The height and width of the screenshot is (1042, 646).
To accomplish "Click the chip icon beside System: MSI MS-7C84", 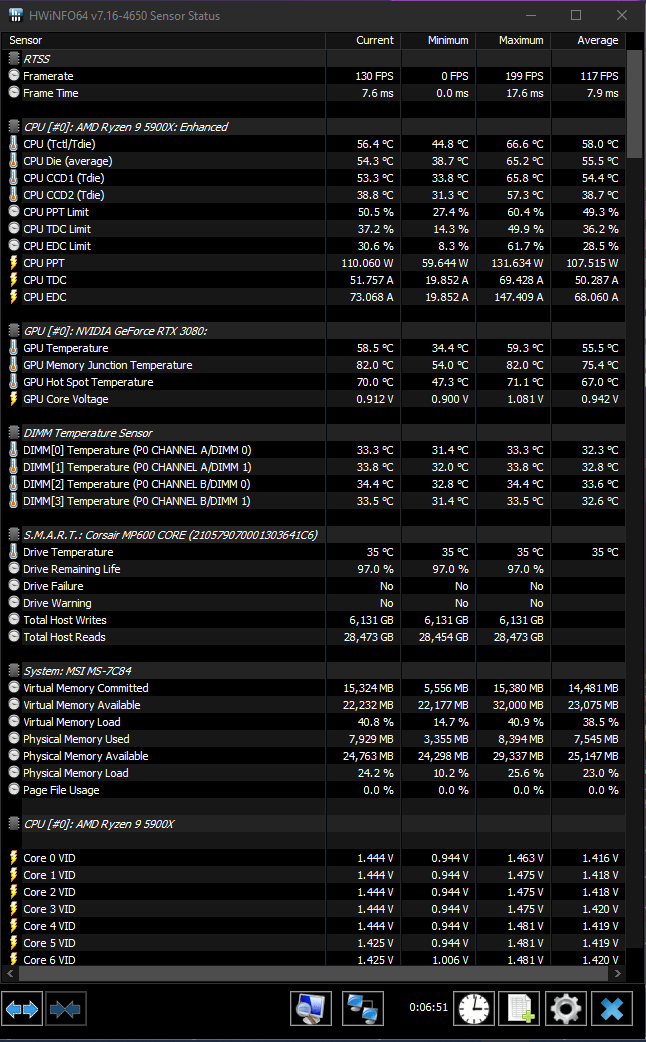I will point(14,671).
